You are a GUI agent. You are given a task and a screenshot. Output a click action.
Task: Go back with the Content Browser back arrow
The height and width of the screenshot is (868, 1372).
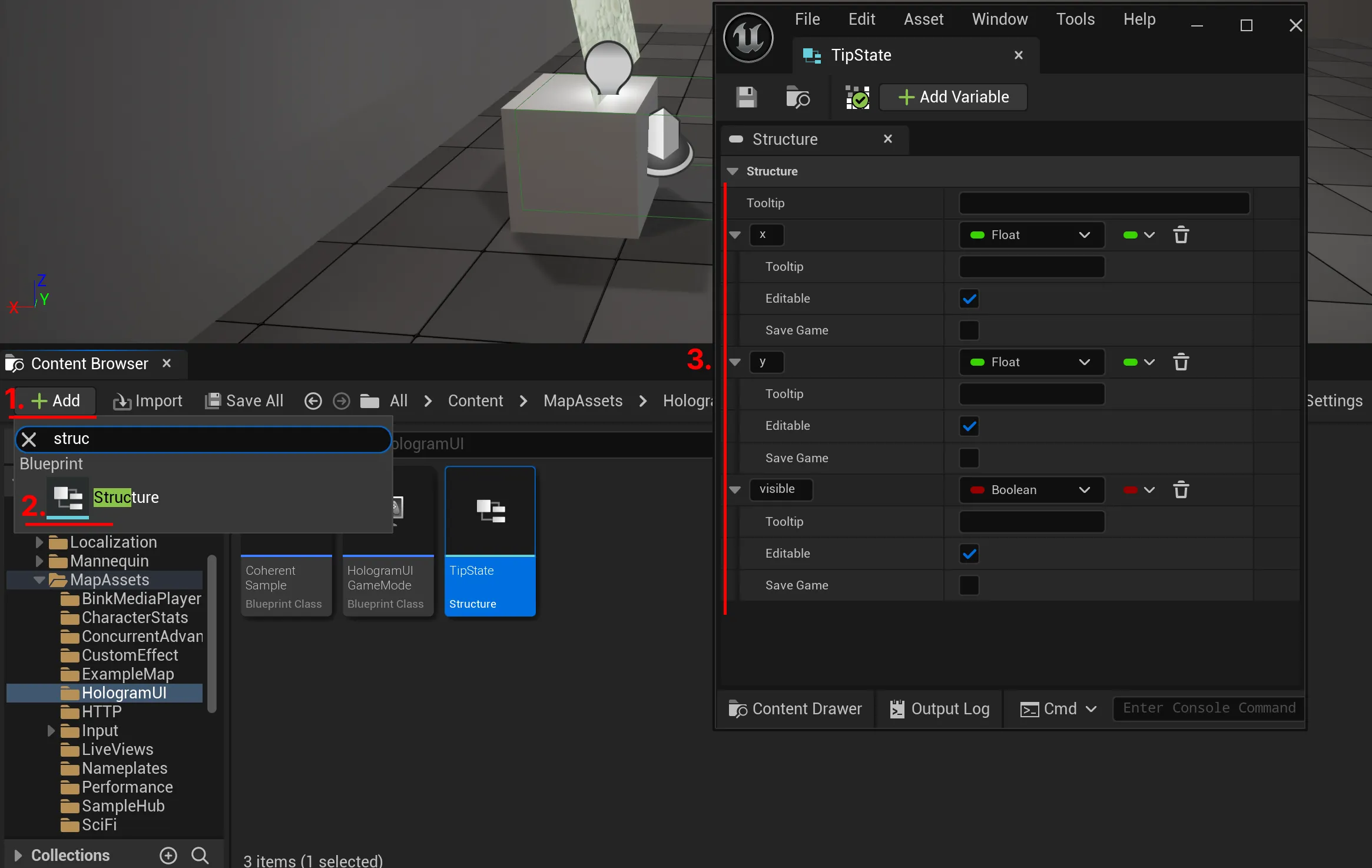pos(313,401)
